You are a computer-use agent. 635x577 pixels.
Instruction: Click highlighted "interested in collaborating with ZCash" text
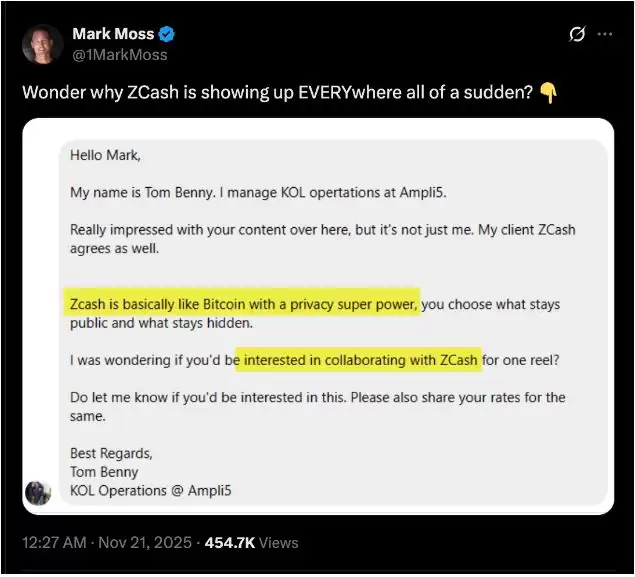pos(359,359)
